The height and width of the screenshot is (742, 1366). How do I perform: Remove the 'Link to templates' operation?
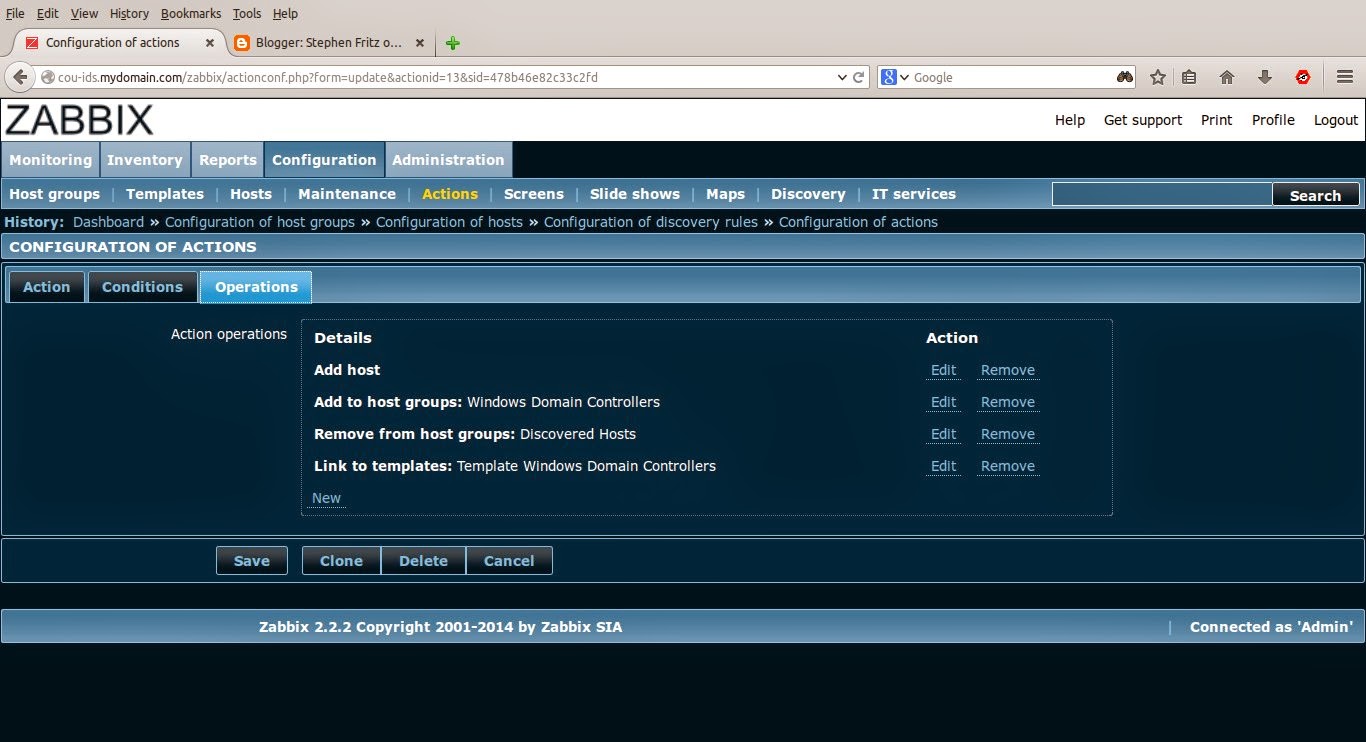tap(1007, 466)
